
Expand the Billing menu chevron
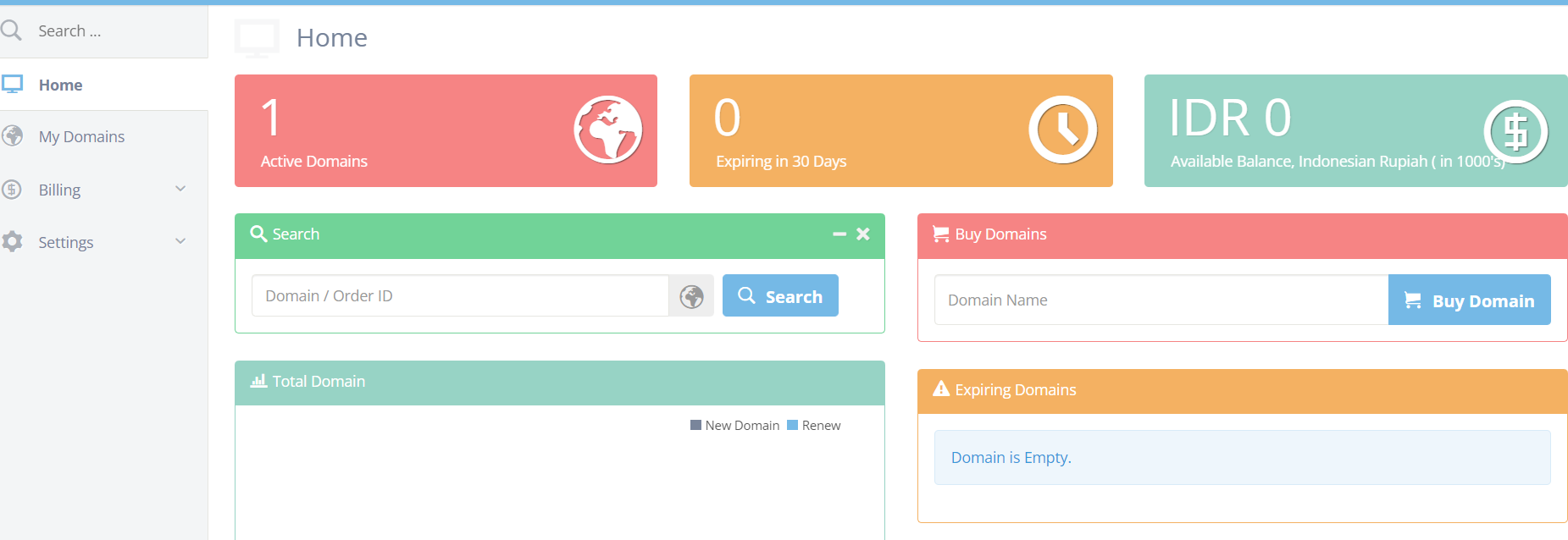pos(180,189)
